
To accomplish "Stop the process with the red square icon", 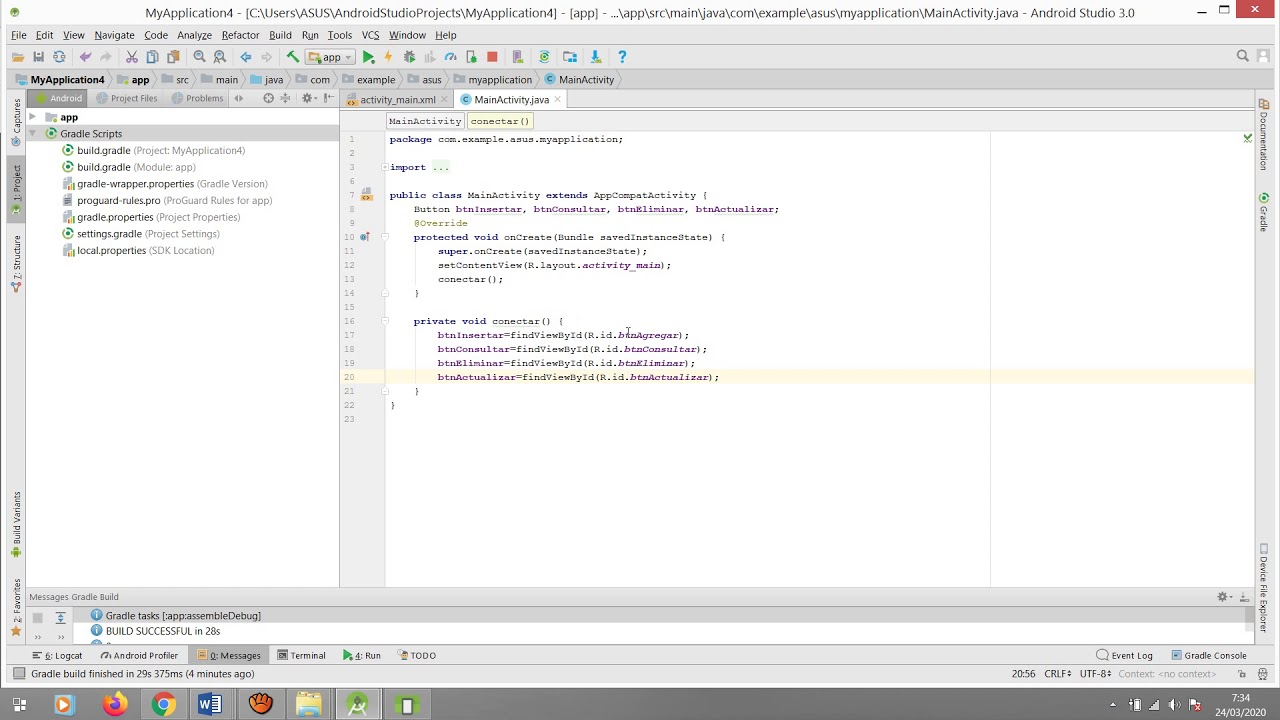I will click(x=492, y=57).
